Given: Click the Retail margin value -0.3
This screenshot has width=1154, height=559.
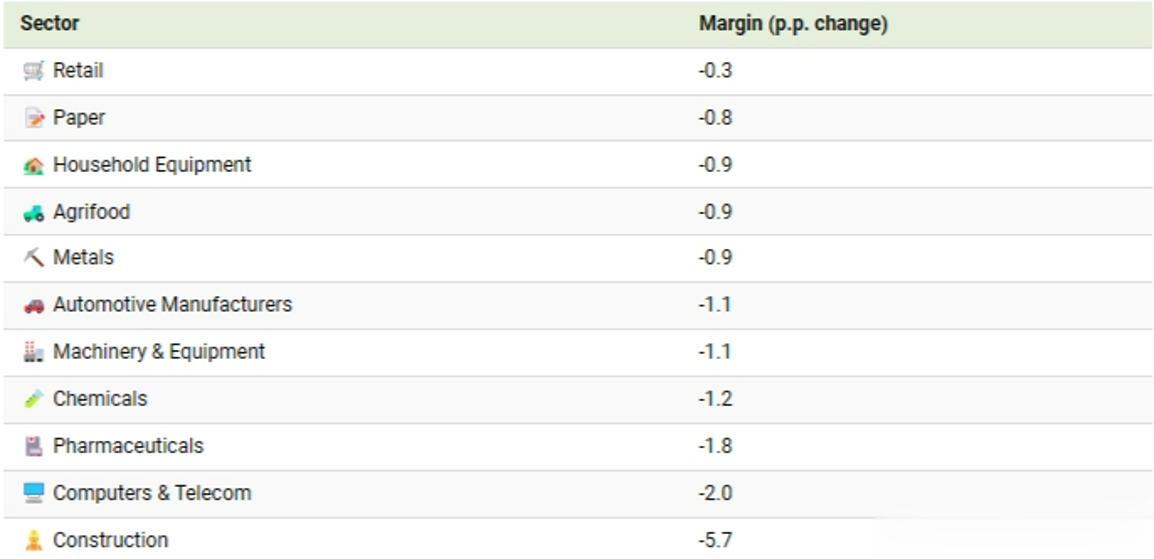Looking at the screenshot, I should tap(715, 71).
